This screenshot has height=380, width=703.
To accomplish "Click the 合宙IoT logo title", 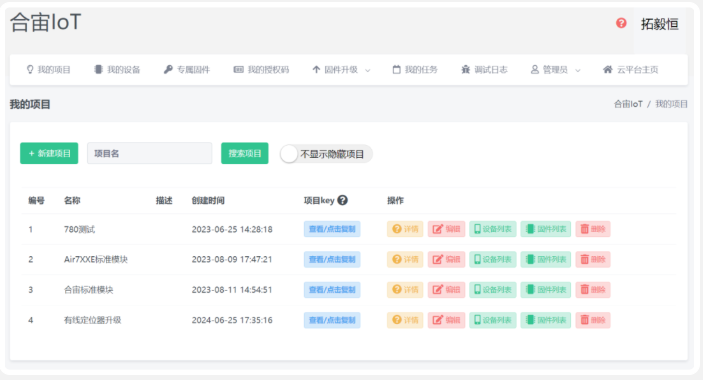I will tap(46, 22).
